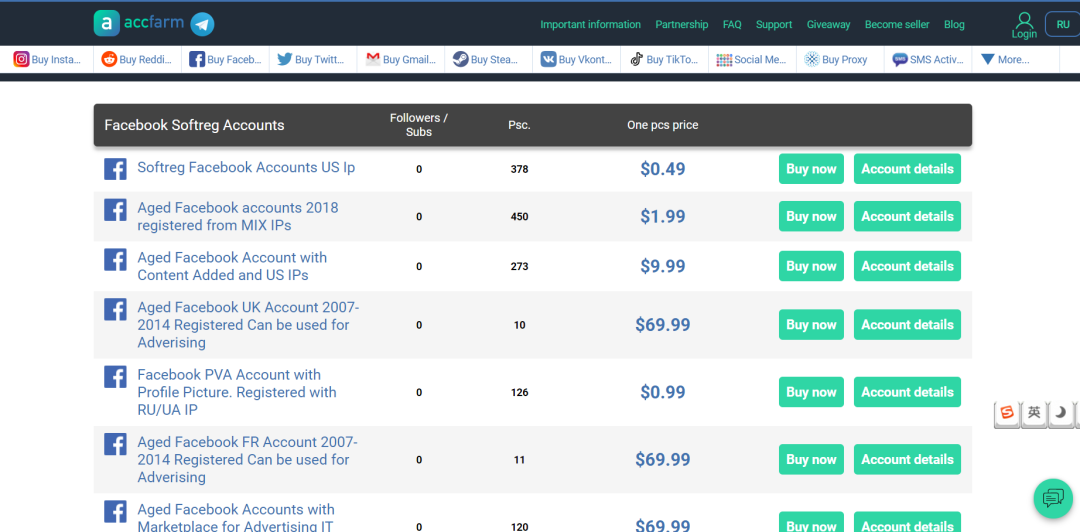Open the FAQ menu item
This screenshot has width=1080, height=532.
click(732, 24)
